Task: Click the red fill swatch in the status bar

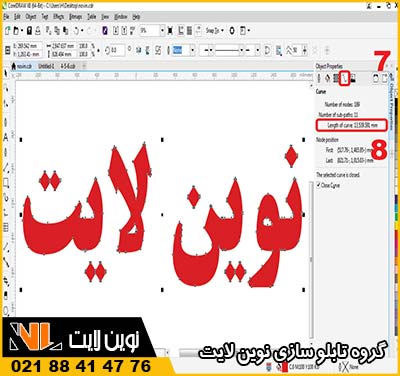Action: point(285,367)
